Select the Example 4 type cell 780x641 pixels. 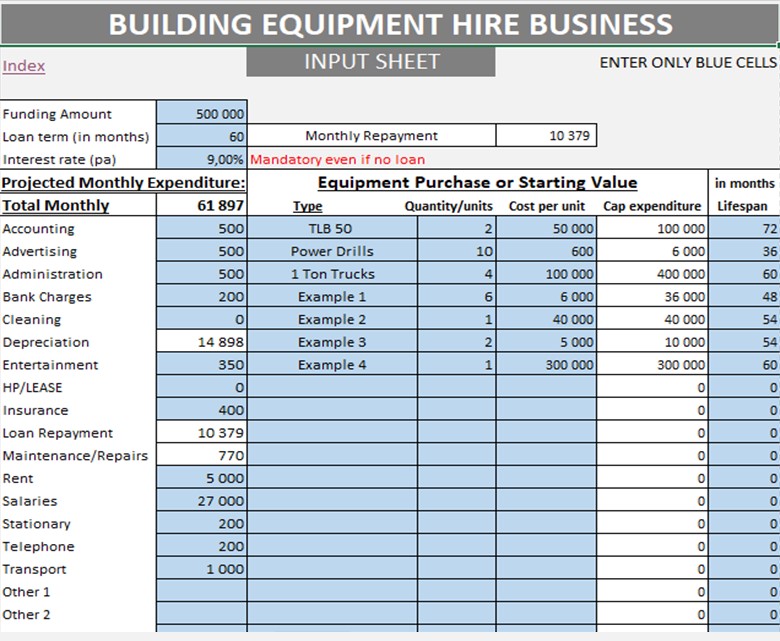(332, 365)
